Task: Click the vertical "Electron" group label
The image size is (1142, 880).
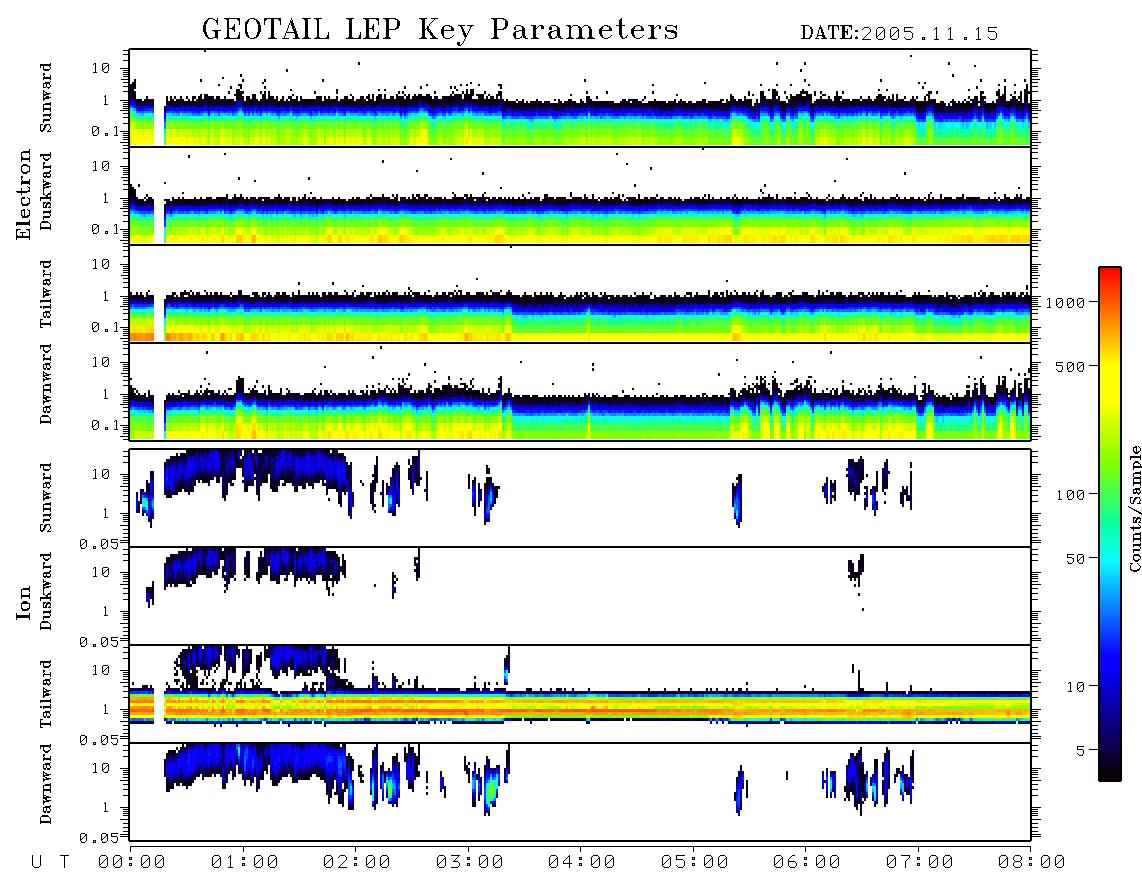Action: [x=23, y=195]
